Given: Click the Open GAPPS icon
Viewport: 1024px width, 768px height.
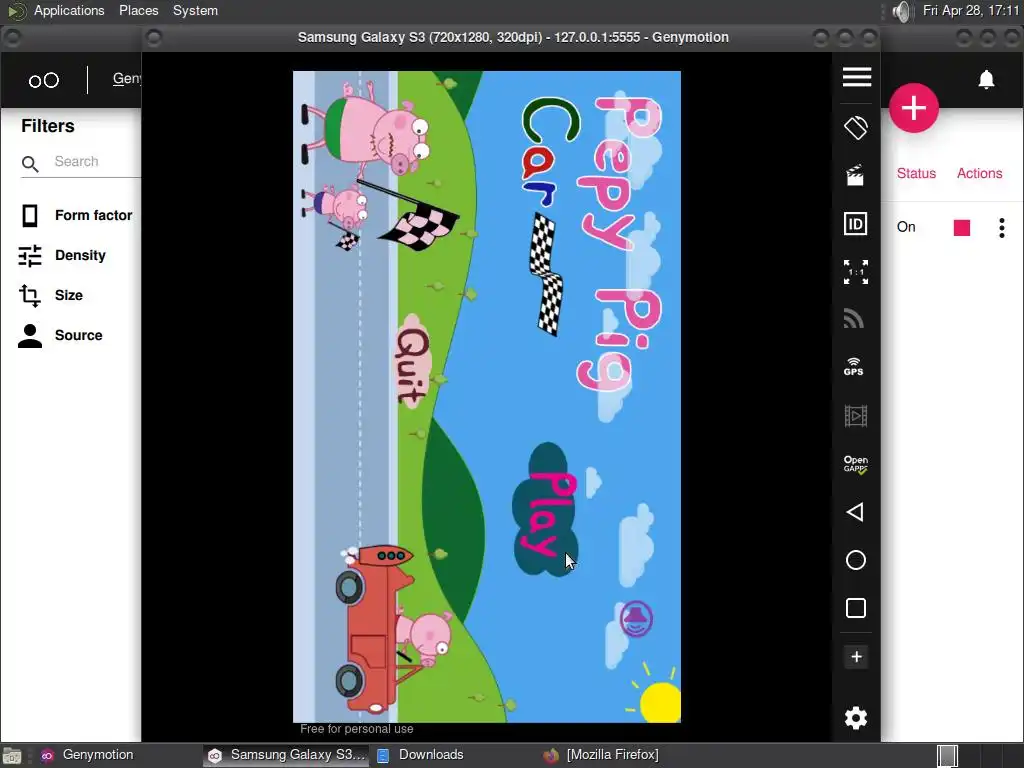Looking at the screenshot, I should pyautogui.click(x=856, y=464).
